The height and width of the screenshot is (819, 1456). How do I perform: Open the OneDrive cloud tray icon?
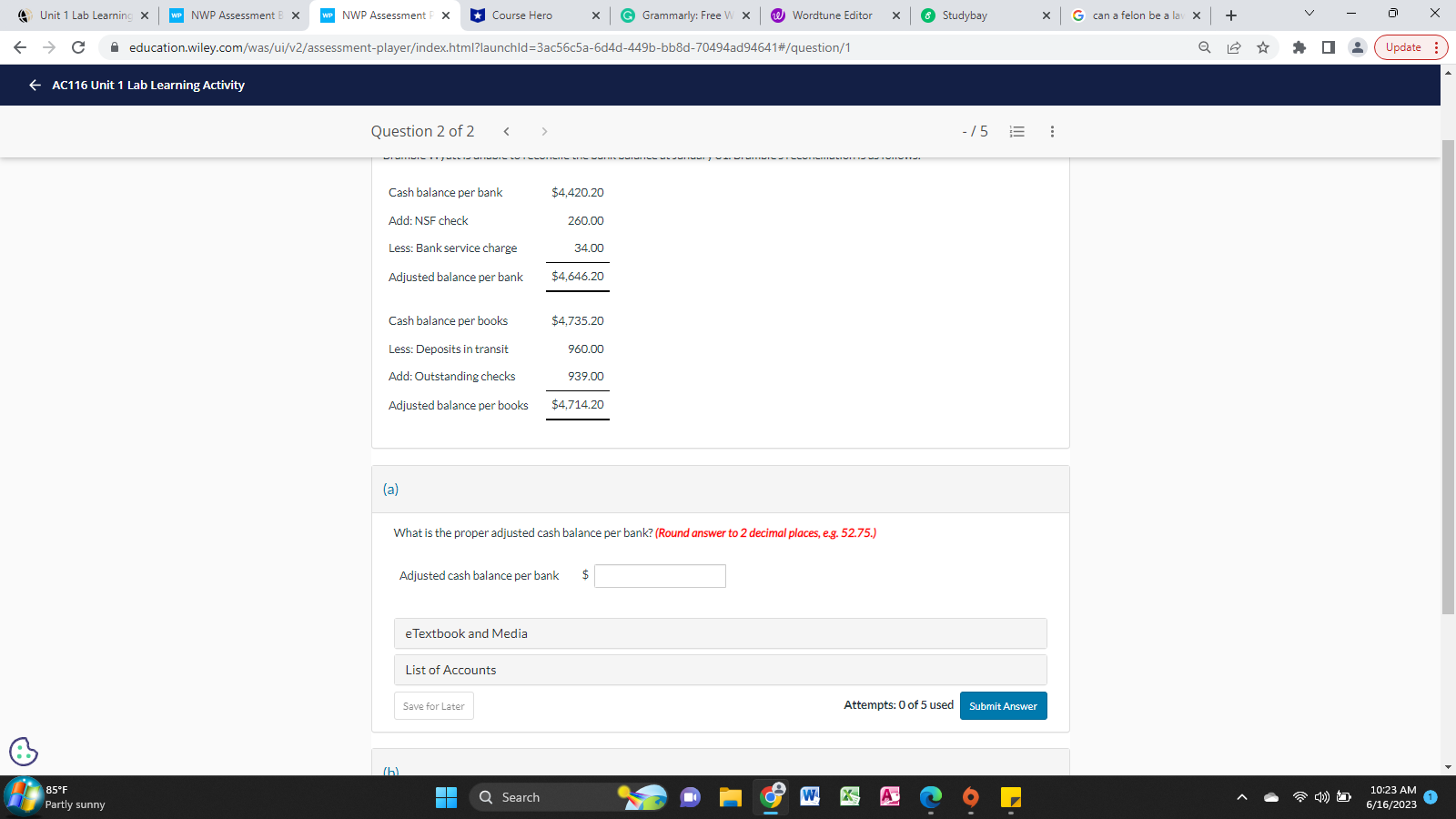(x=1271, y=797)
